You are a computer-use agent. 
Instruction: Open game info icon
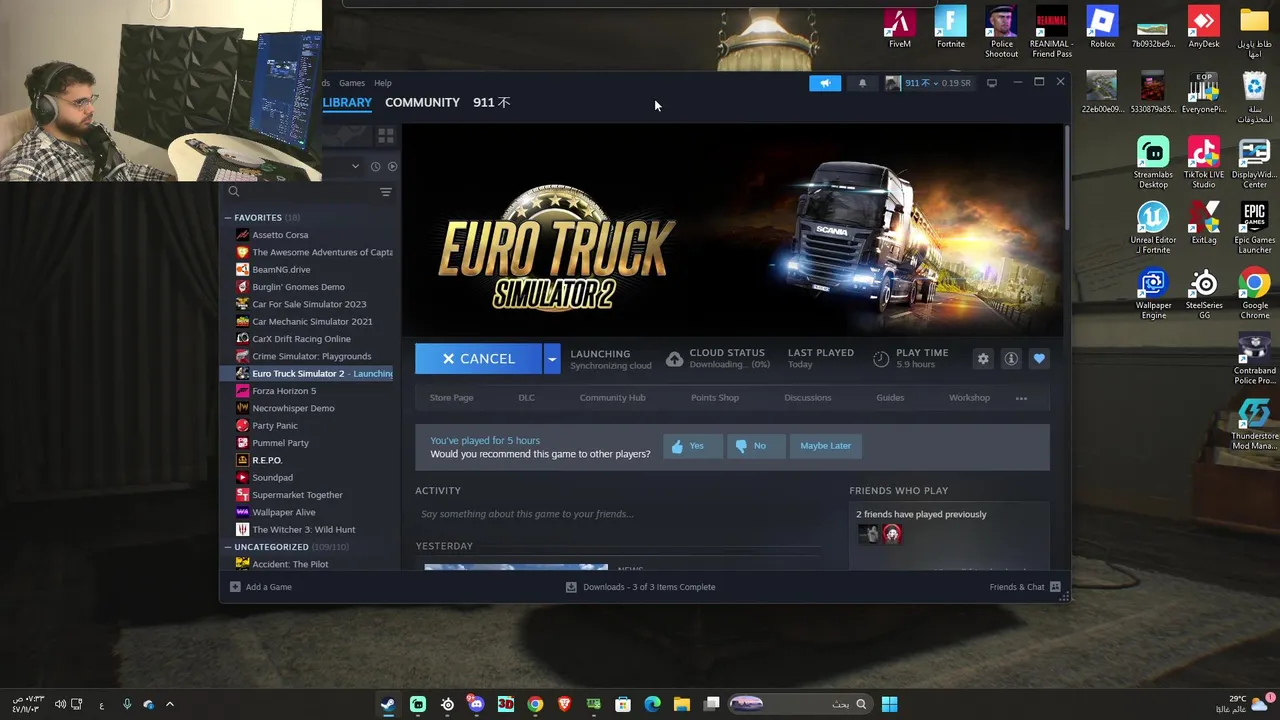click(x=1011, y=358)
